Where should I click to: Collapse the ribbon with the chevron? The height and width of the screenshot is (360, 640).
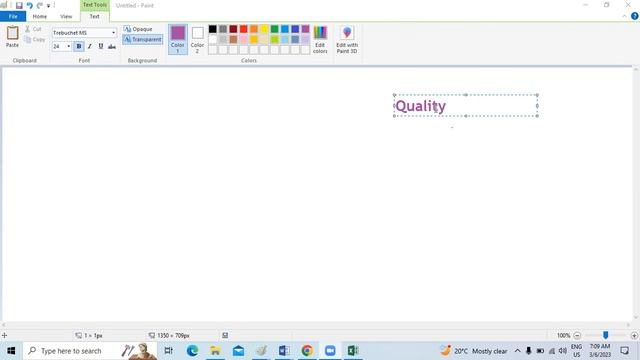tap(624, 16)
